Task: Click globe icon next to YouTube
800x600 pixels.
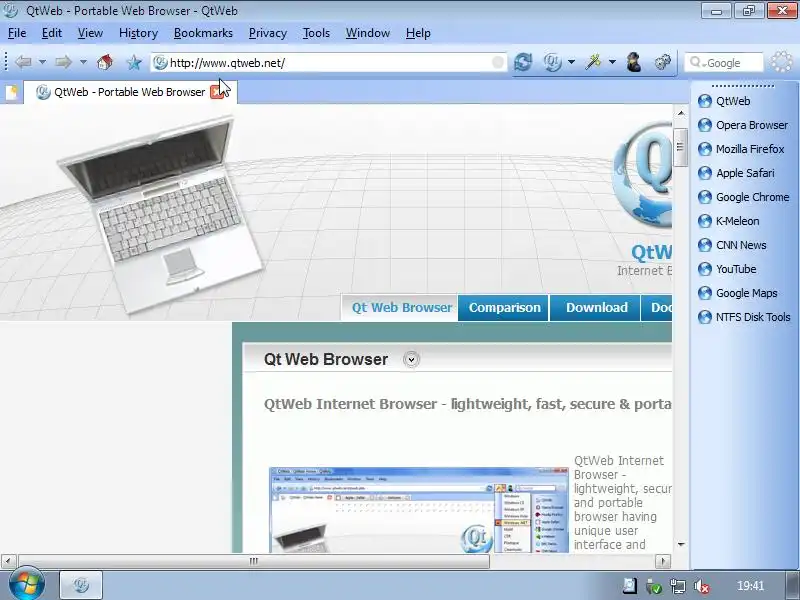Action: click(705, 269)
